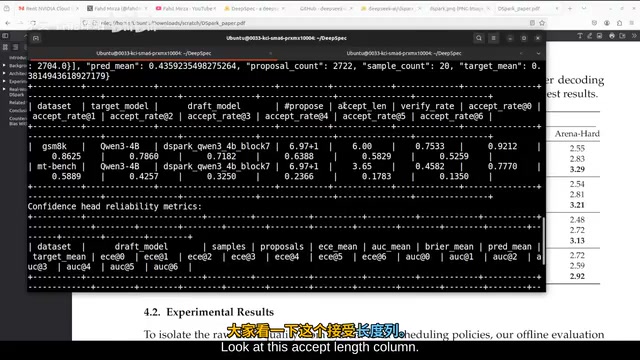Open Firefox View icon beside tabs
The height and width of the screenshot is (360, 640).
point(7,8)
